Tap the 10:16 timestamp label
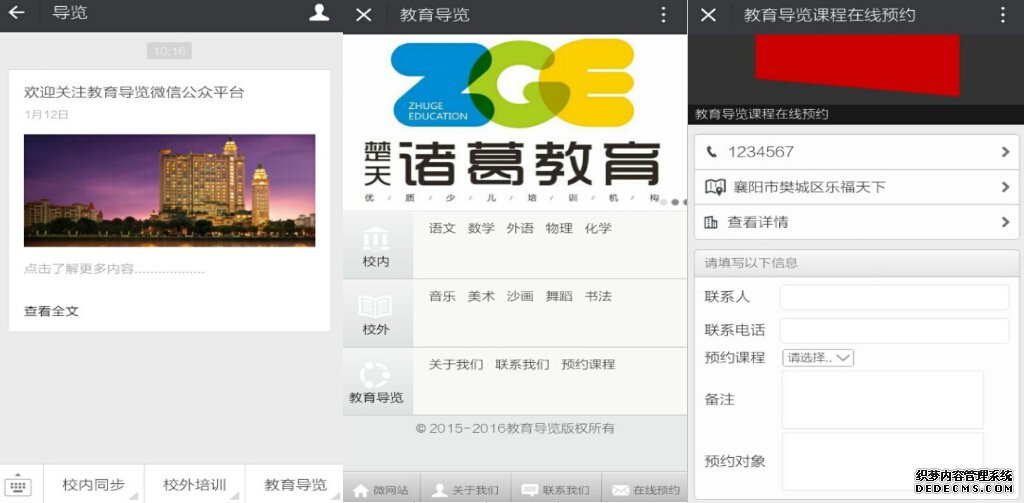 (169, 51)
